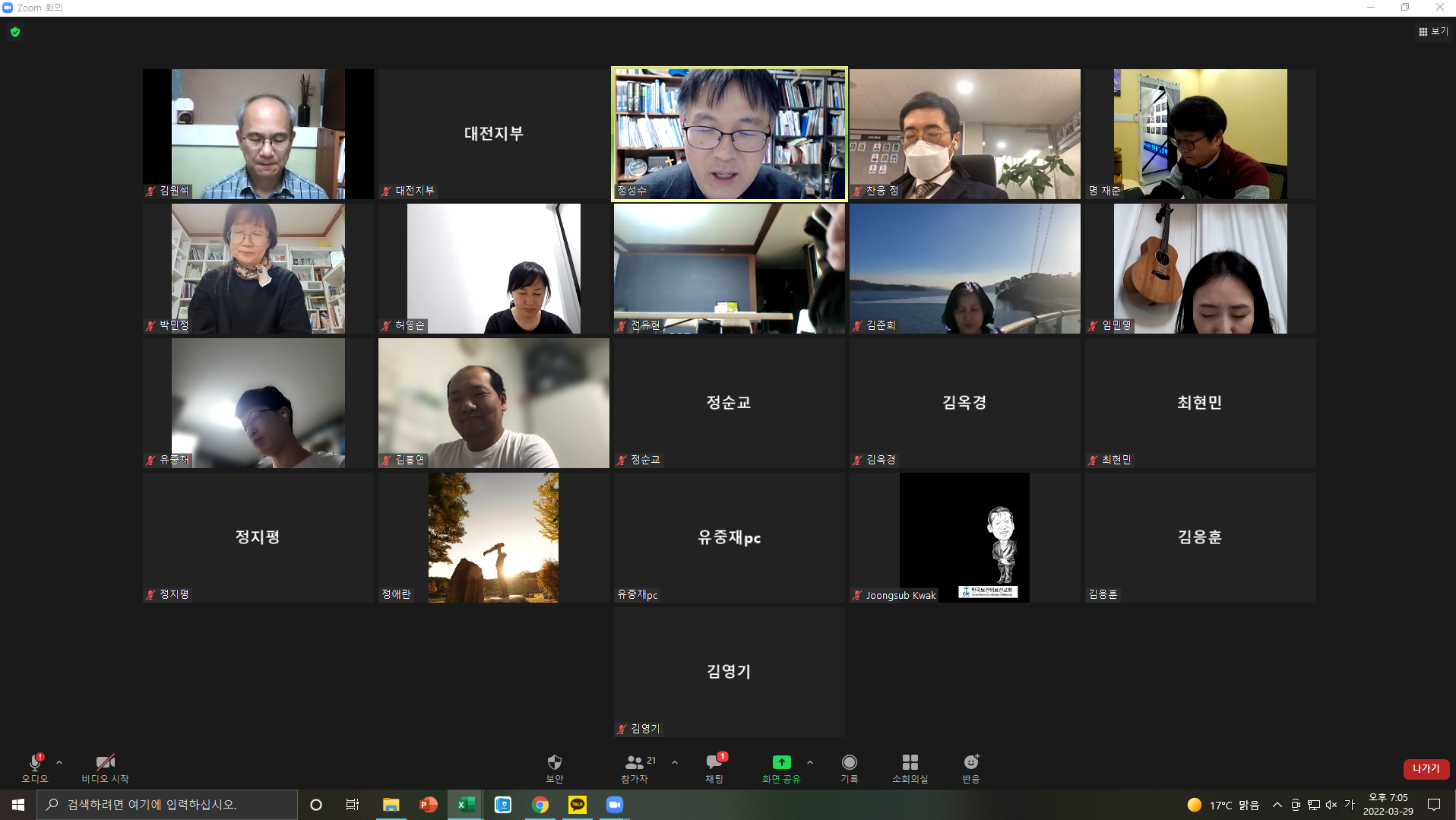The width and height of the screenshot is (1456, 820).
Task: Click 김준희's video tile
Action: [x=965, y=268]
